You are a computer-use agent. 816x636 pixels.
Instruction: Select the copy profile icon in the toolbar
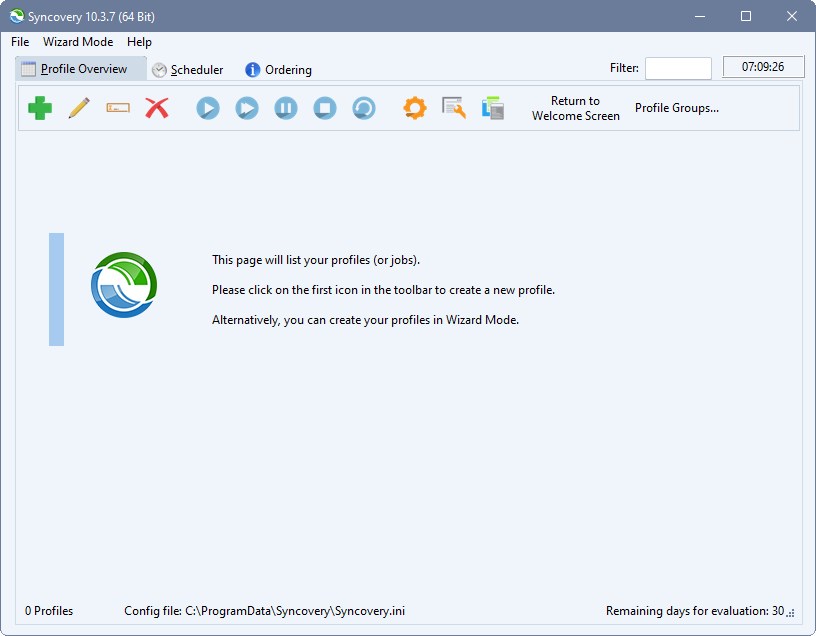pos(491,108)
